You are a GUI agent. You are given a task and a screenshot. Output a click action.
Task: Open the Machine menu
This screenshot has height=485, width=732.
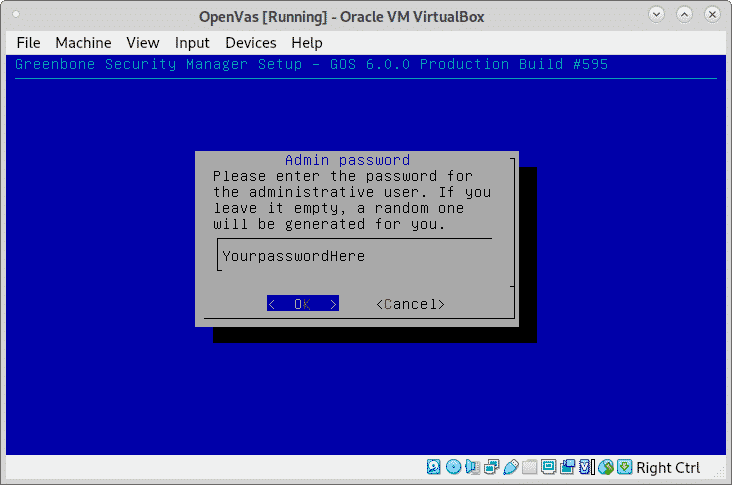tap(83, 43)
